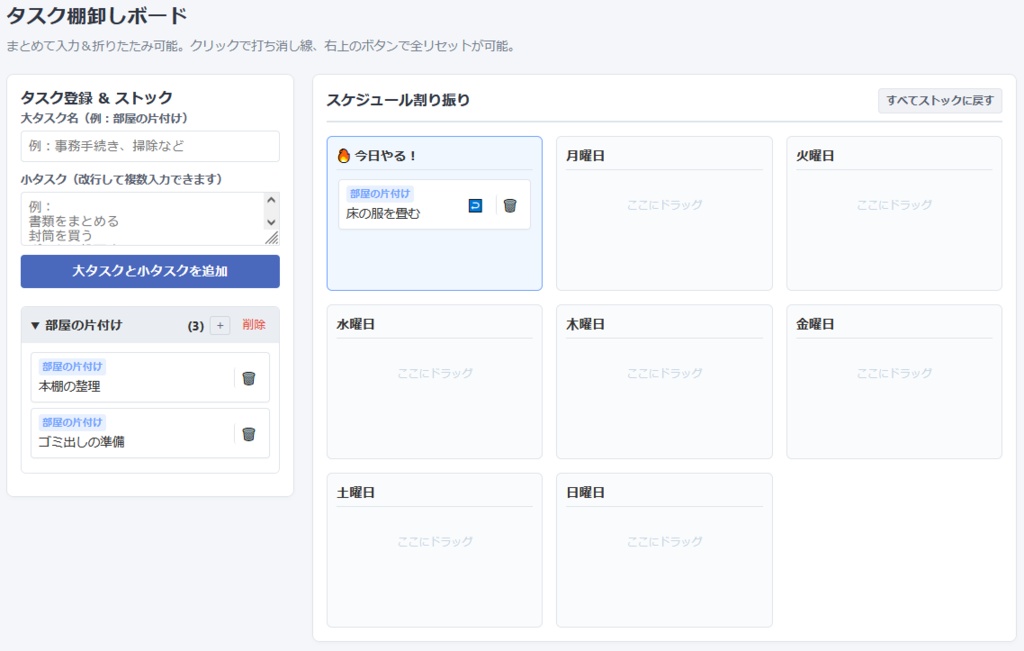Click the (3) count in 部屋の片付け header

click(196, 326)
